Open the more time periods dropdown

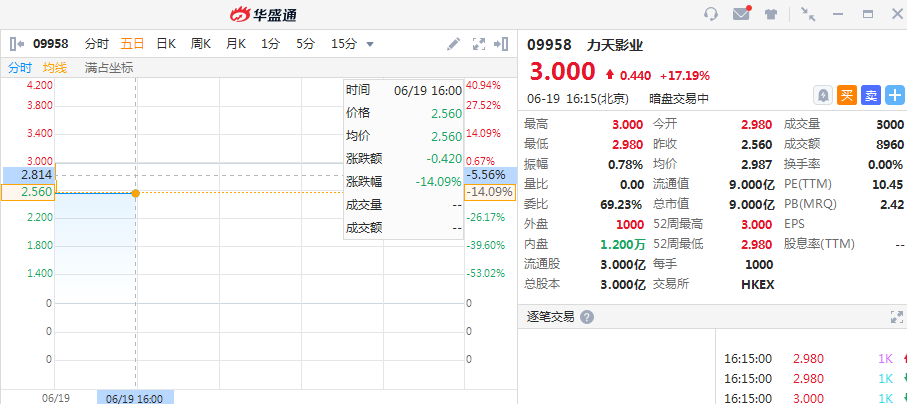click(370, 44)
